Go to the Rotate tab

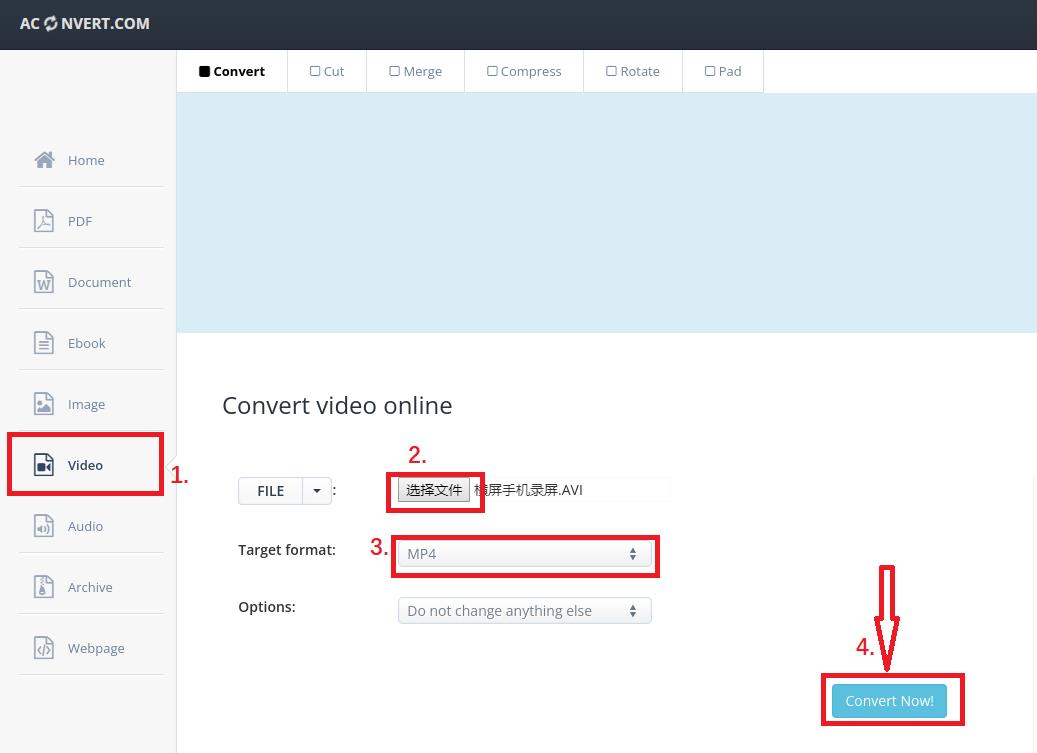point(632,71)
